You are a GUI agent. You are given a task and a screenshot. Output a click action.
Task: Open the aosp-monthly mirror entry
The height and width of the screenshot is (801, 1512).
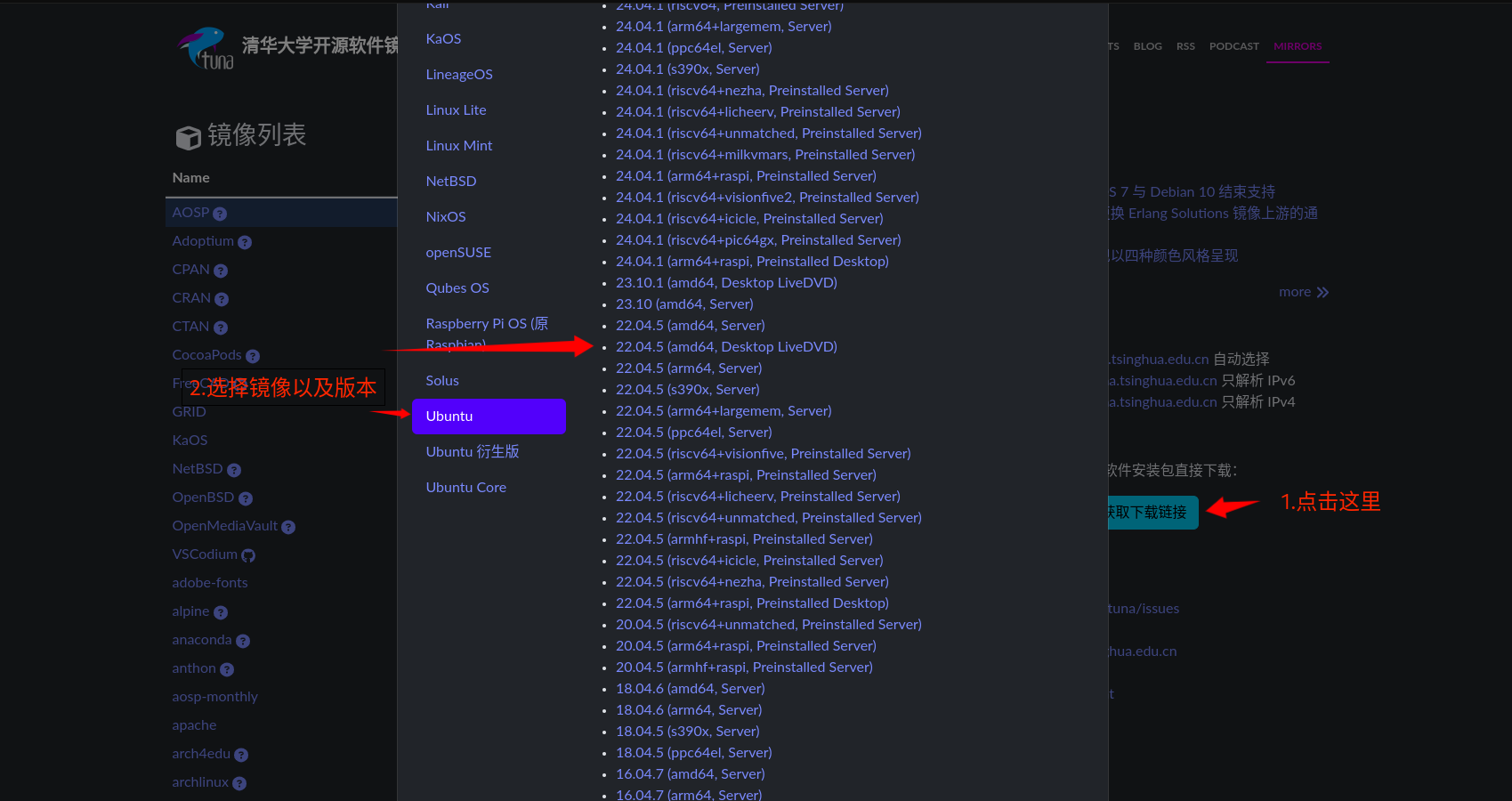click(x=214, y=697)
